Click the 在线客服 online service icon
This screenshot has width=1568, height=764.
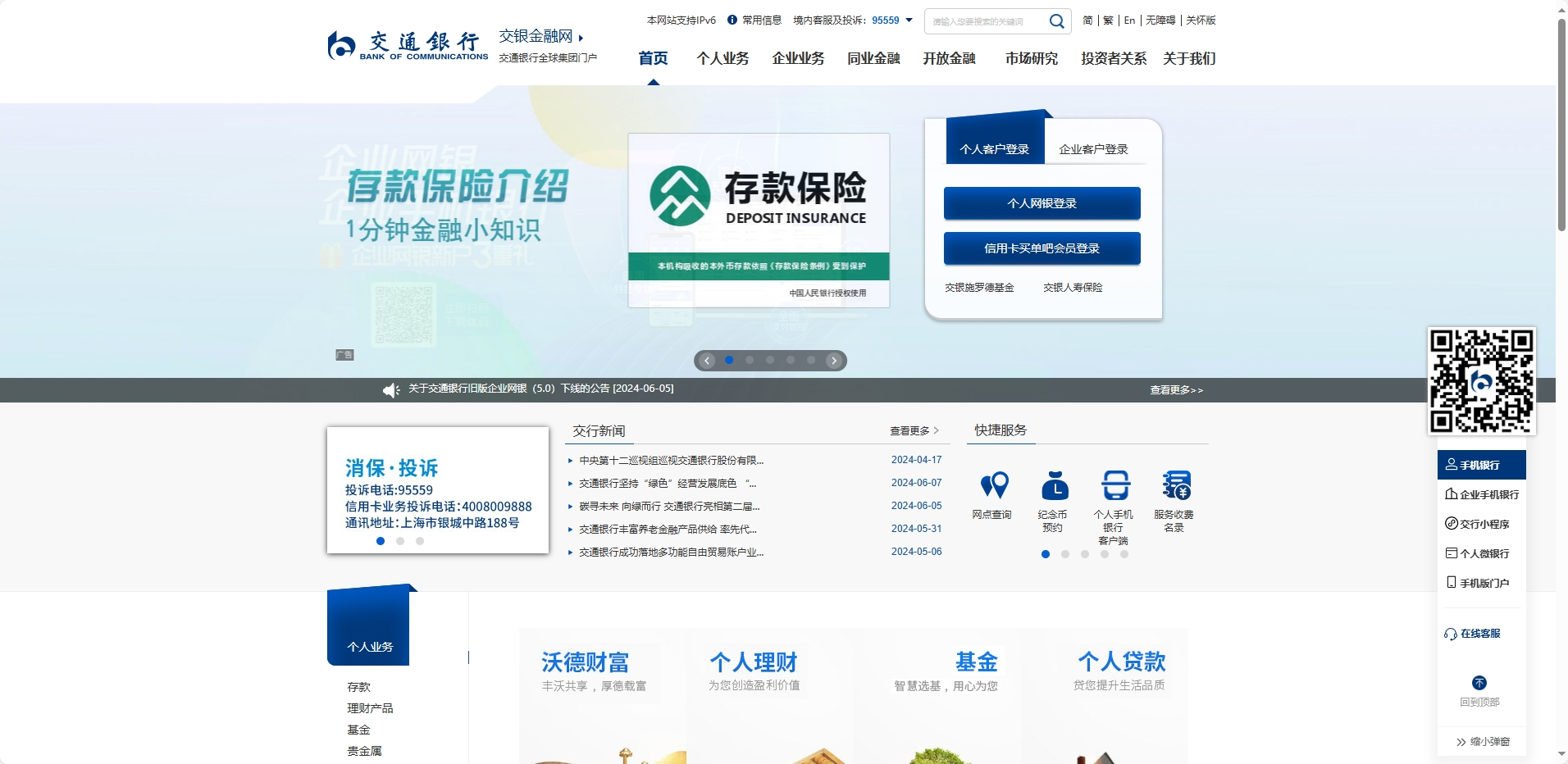1475,633
